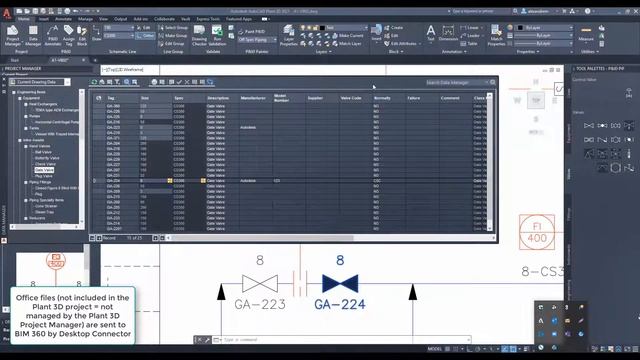Select the Assign Tag tool
The image size is (640, 360).
[69, 35]
